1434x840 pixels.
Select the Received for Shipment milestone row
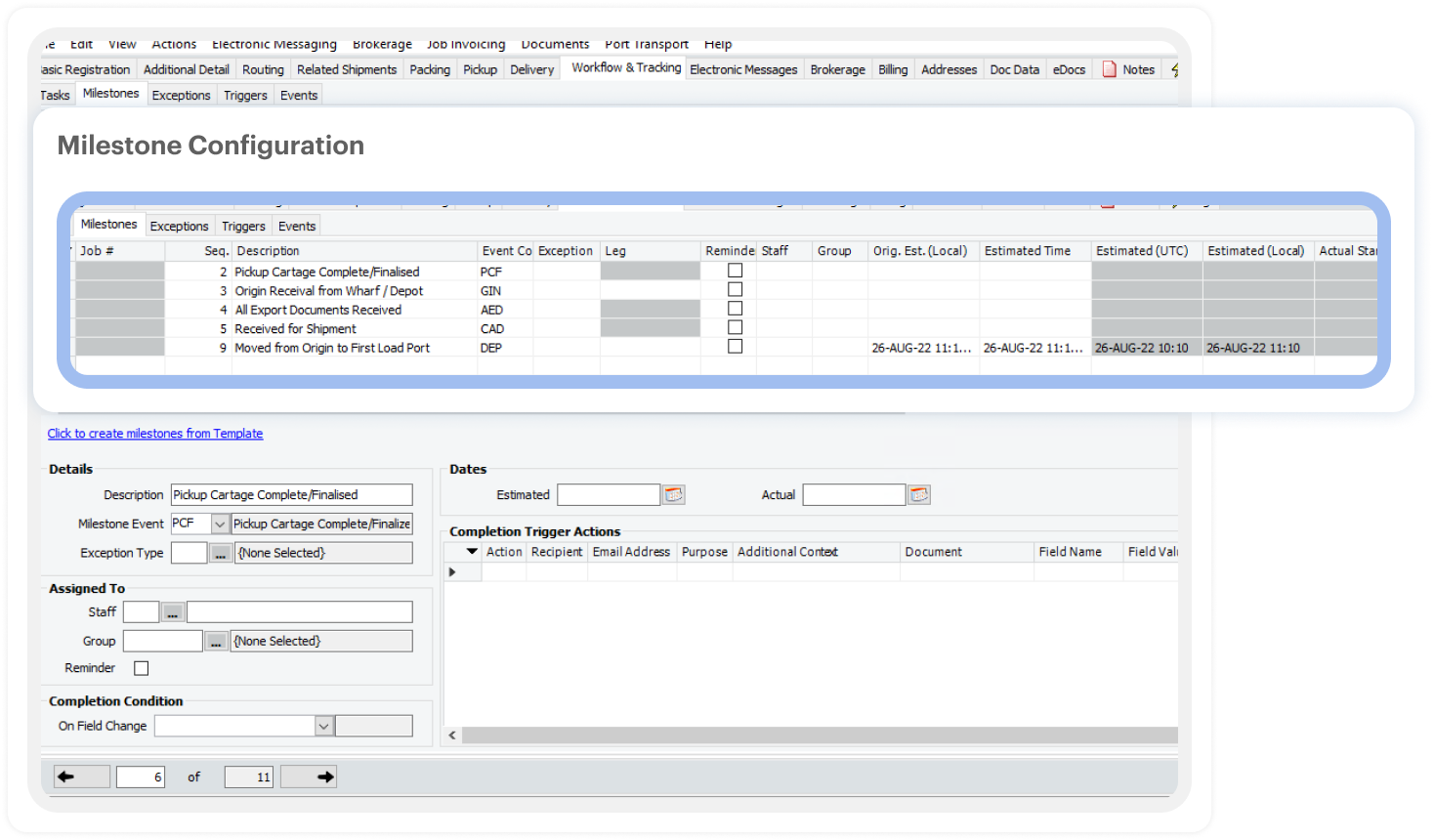[x=295, y=329]
